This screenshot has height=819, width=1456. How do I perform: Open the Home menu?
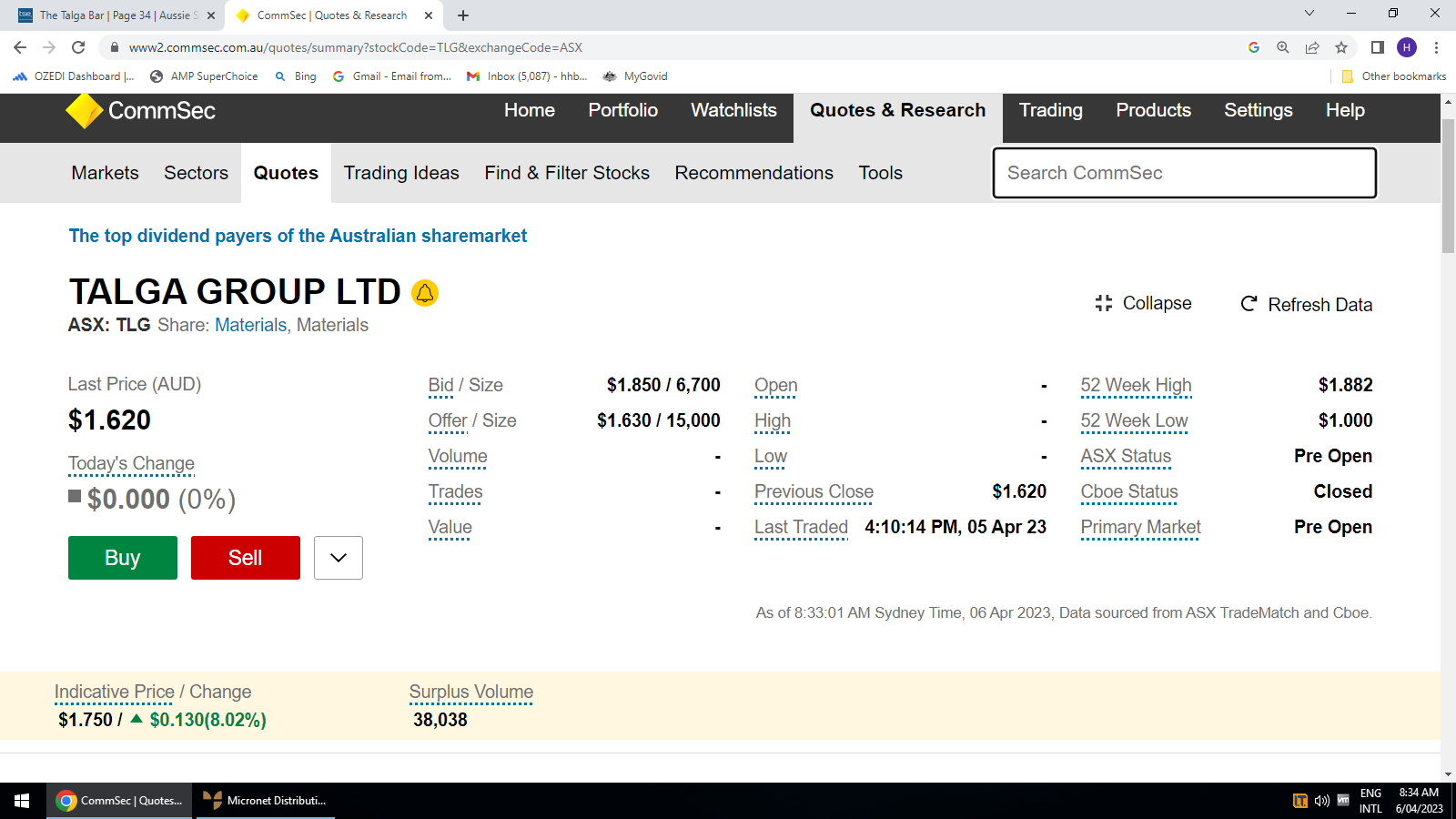point(530,110)
